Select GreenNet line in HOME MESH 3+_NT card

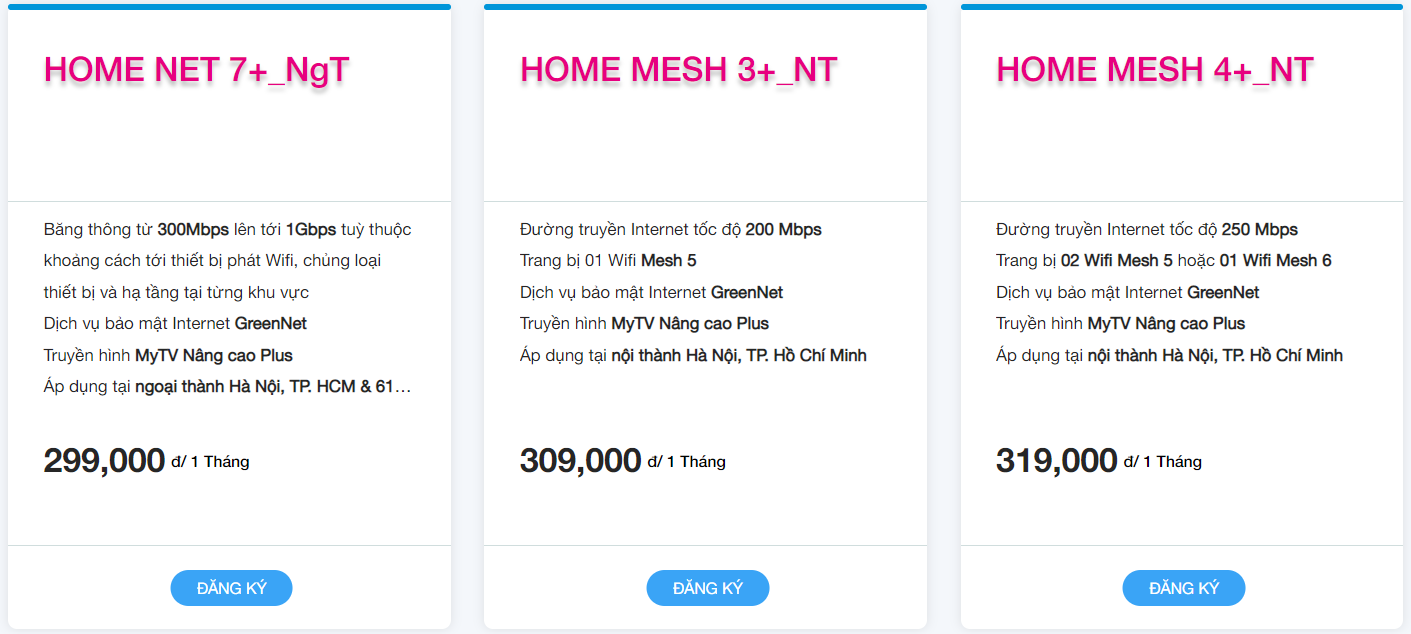(651, 293)
